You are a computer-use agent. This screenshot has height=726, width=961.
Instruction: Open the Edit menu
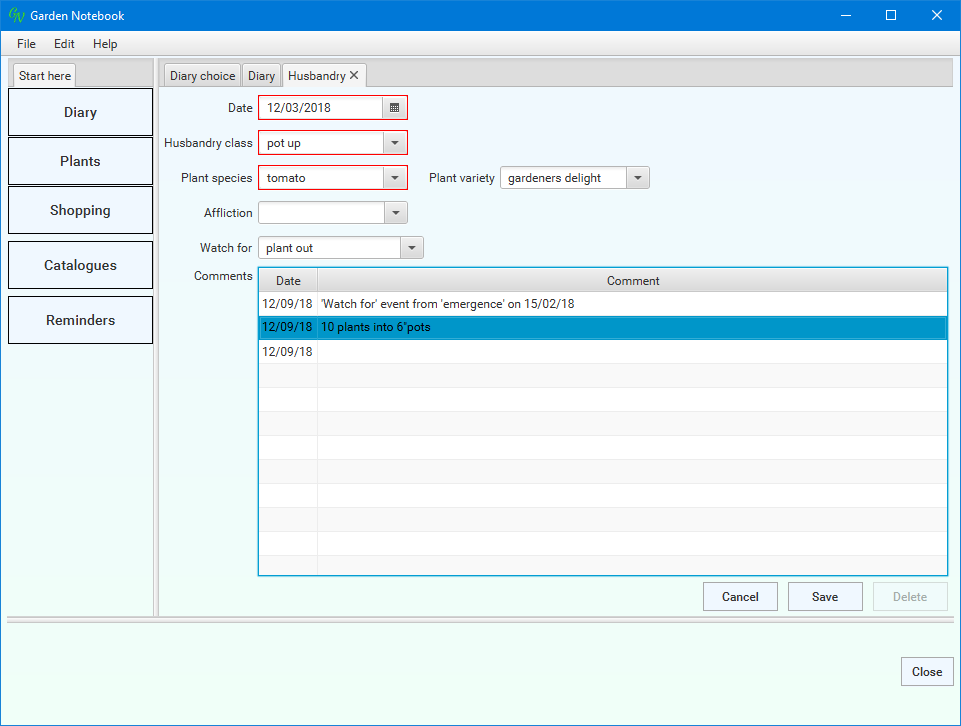(x=64, y=44)
